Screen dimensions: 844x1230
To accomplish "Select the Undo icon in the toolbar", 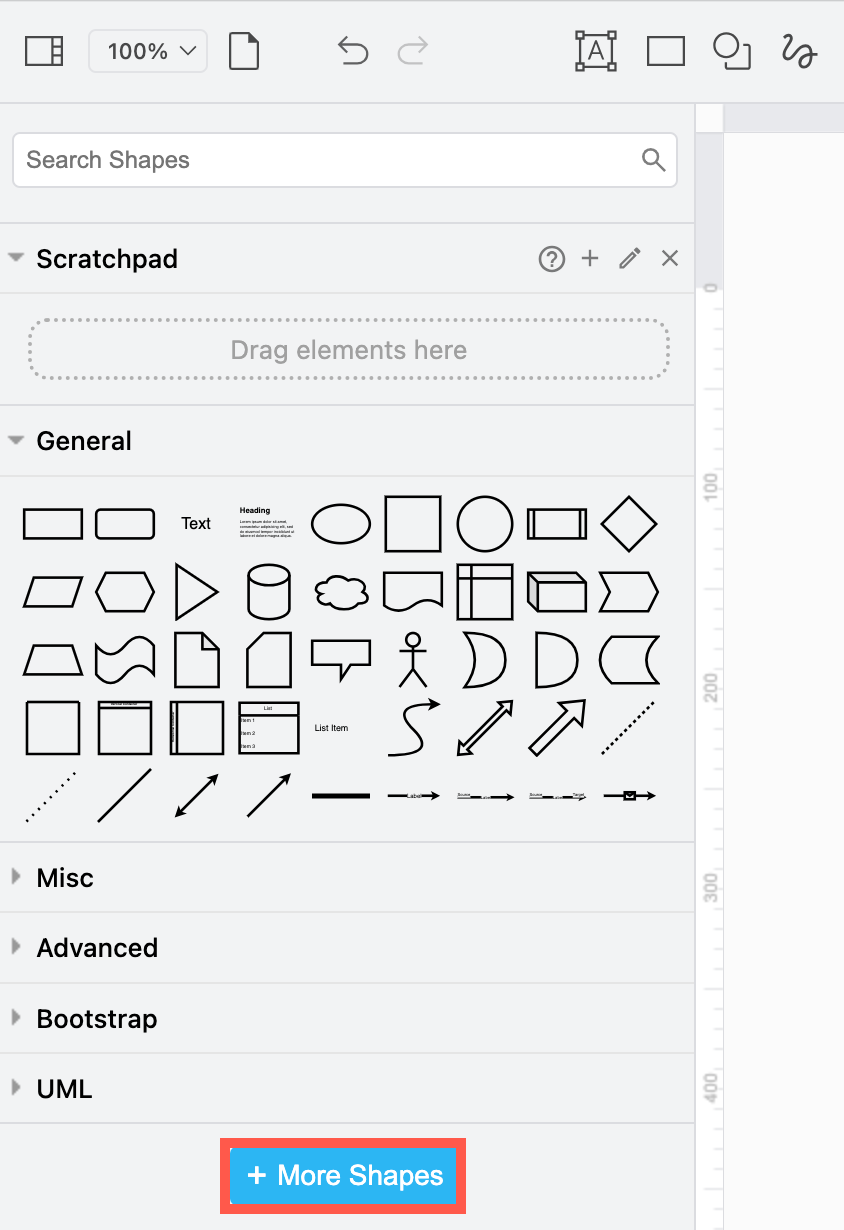I will pos(351,50).
